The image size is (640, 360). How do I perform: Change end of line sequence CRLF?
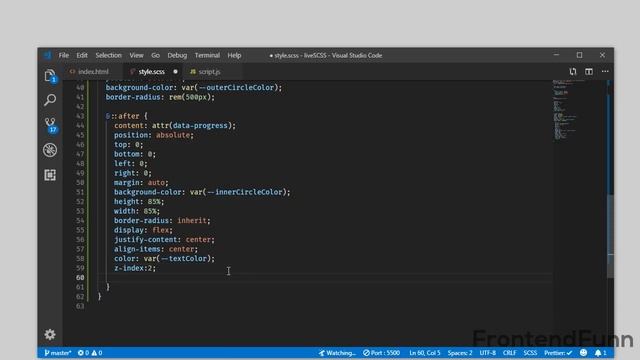pyautogui.click(x=509, y=353)
